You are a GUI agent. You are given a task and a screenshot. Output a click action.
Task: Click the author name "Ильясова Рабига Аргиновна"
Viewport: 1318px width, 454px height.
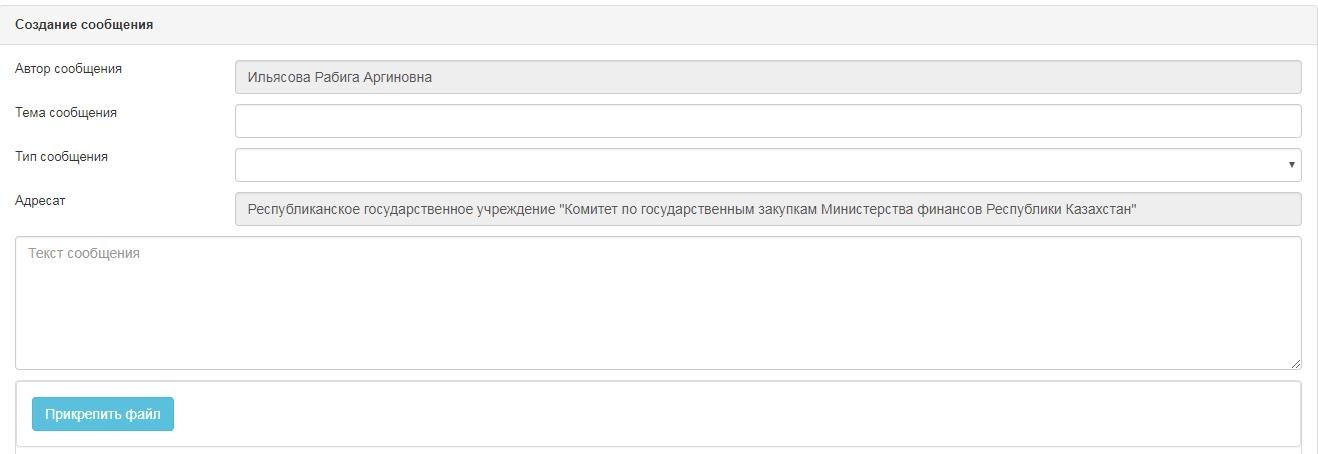pos(340,77)
